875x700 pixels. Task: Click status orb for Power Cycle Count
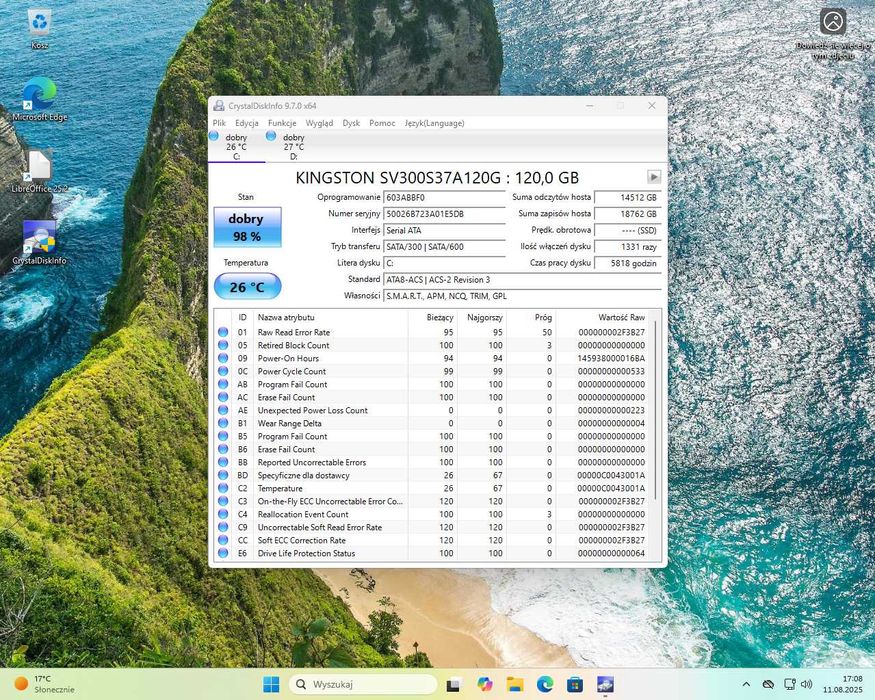[x=223, y=371]
